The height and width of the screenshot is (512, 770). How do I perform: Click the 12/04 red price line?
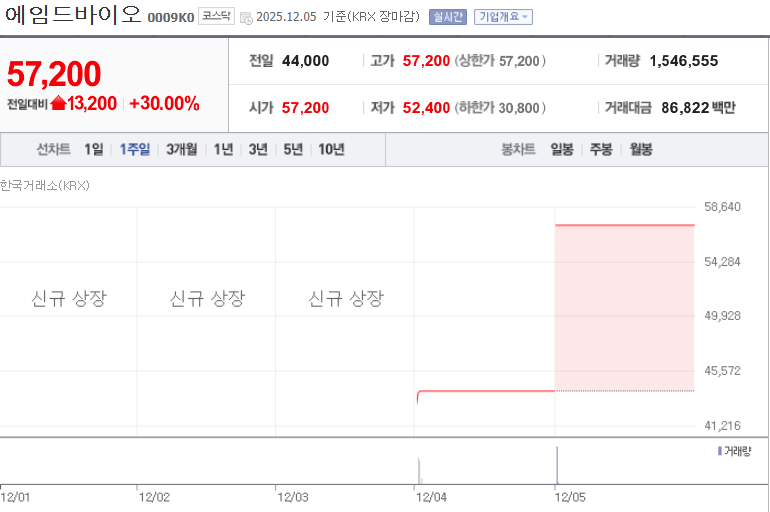click(486, 391)
